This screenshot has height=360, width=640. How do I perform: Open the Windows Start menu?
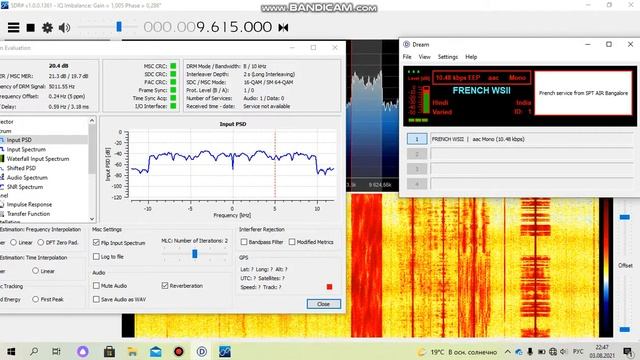11,351
